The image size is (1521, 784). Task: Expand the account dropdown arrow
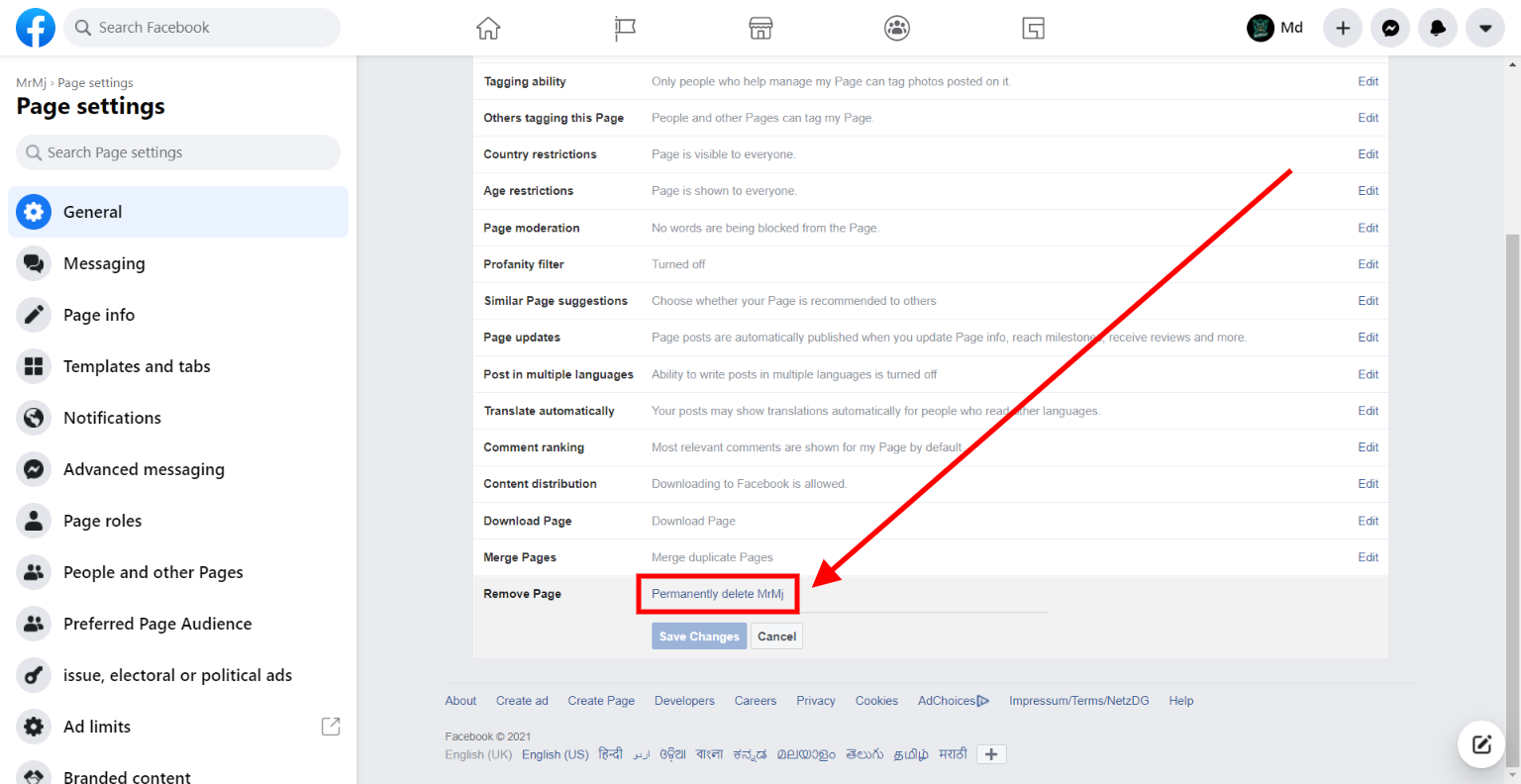[x=1485, y=28]
